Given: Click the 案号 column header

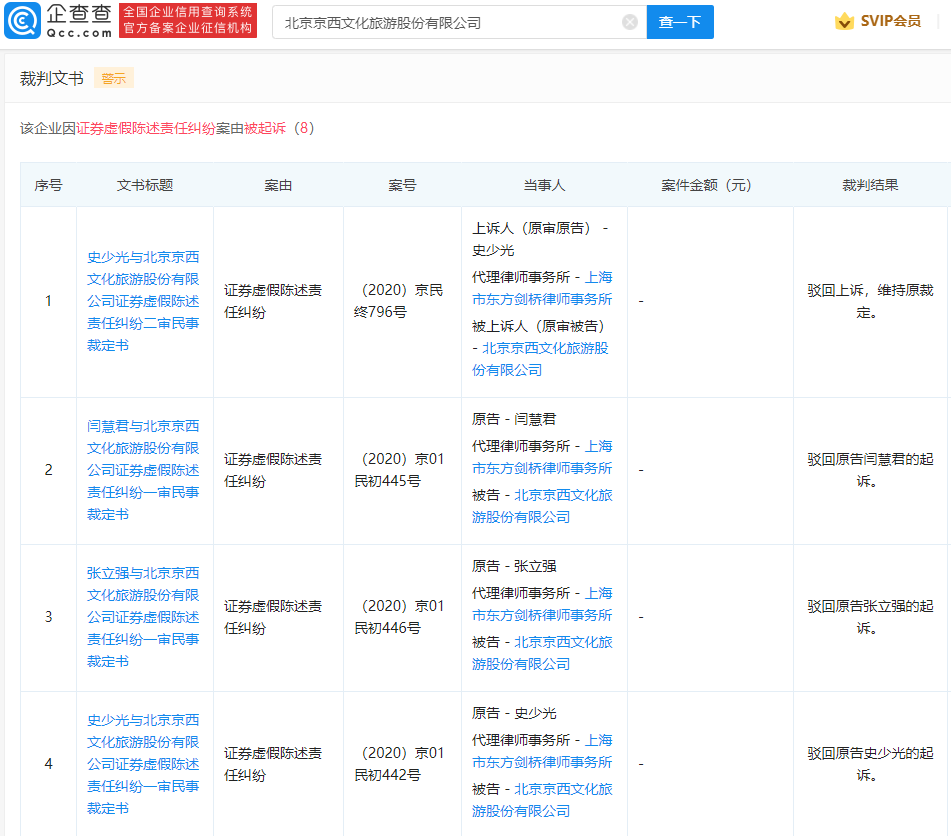Looking at the screenshot, I should click(402, 185).
